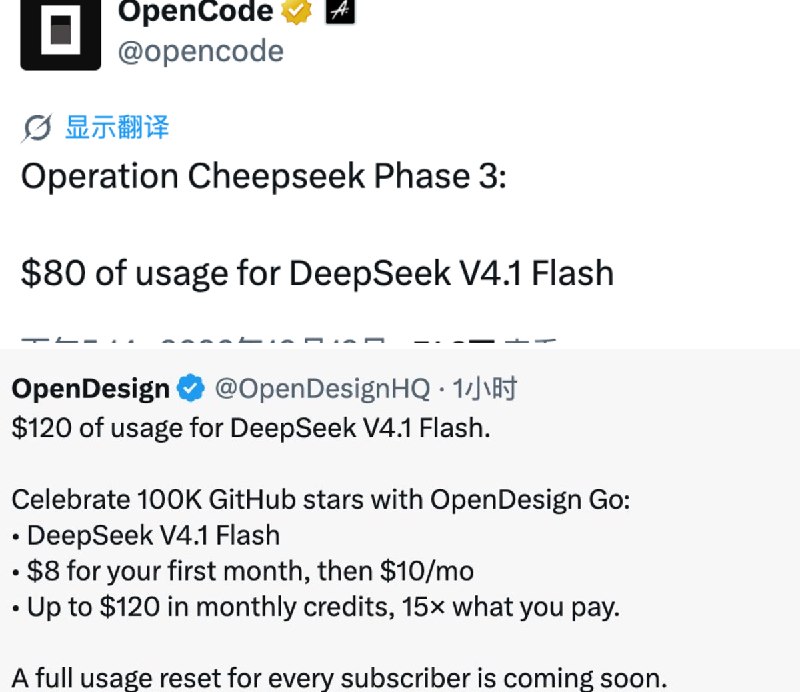Screen dimensions: 800x692
Task: Show translation via the 显示翻译 link
Action: (117, 127)
